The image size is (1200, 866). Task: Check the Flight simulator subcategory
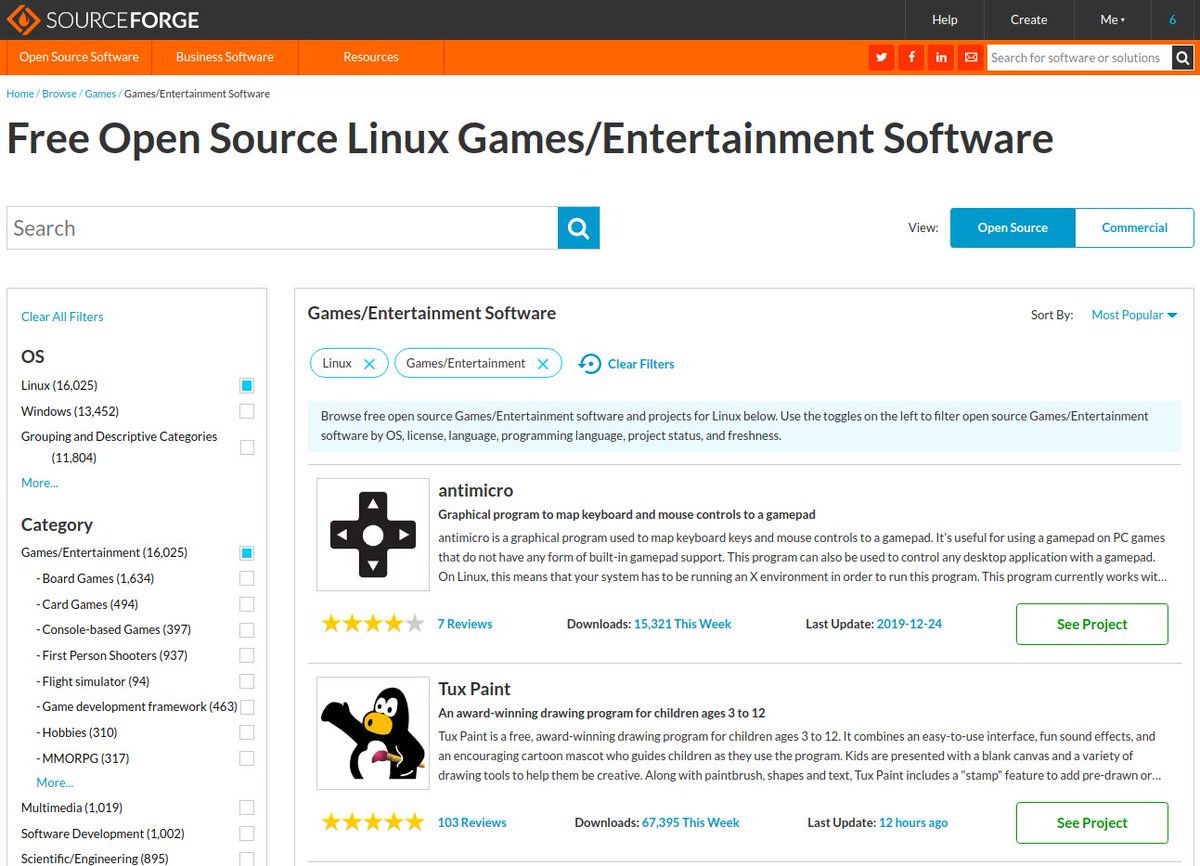coord(247,681)
